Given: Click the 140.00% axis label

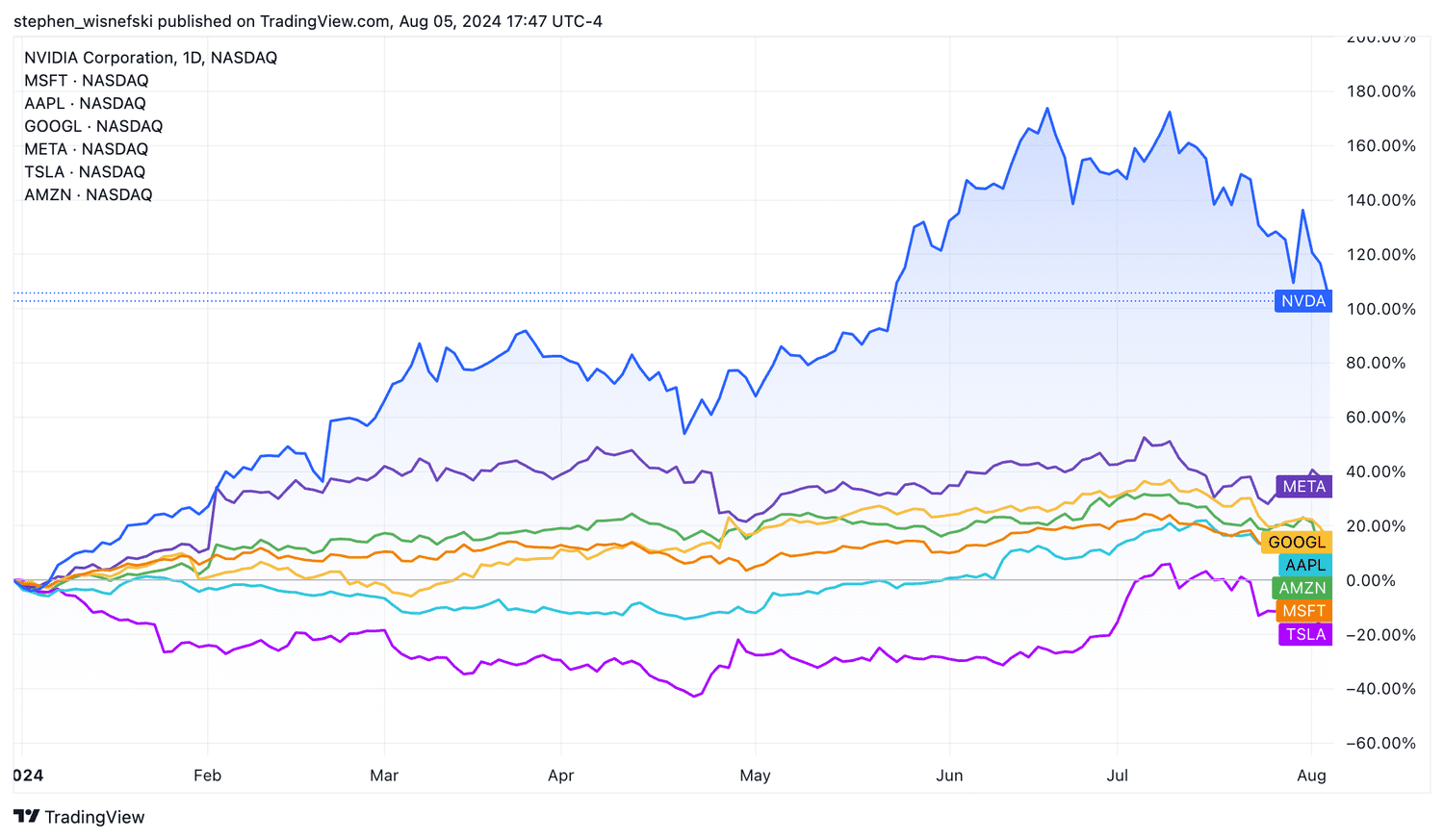Looking at the screenshot, I should [1381, 200].
